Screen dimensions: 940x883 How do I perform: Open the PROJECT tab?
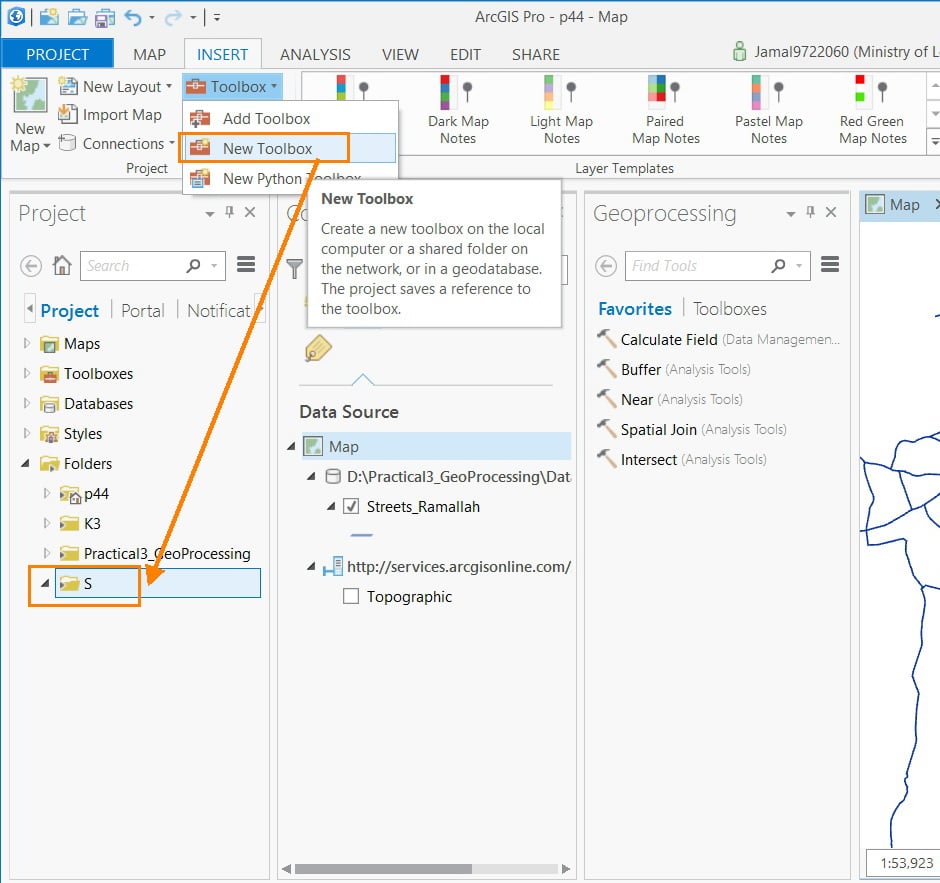[58, 55]
